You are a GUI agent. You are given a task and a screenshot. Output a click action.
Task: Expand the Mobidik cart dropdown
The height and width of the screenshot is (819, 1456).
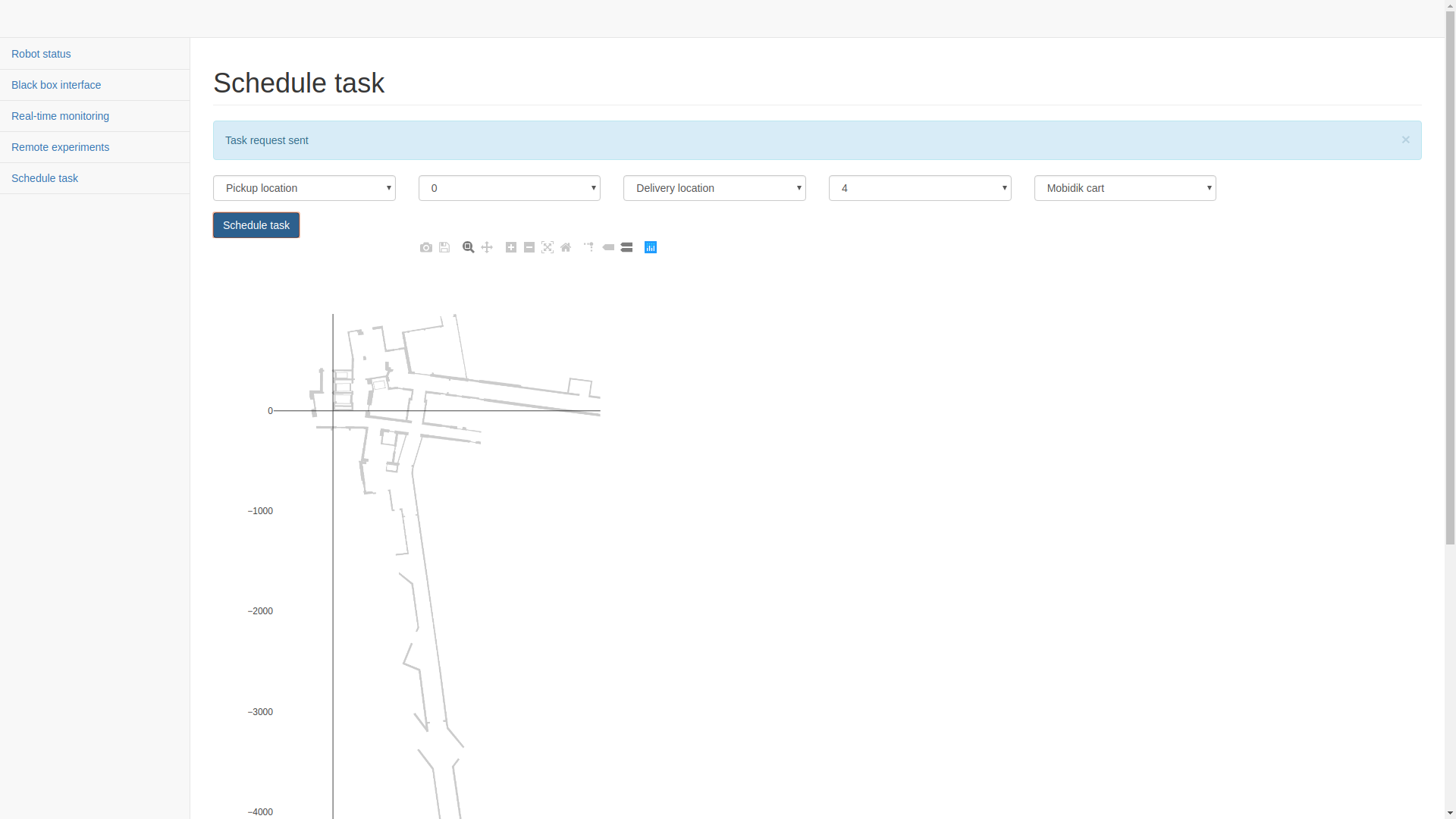pyautogui.click(x=1125, y=188)
